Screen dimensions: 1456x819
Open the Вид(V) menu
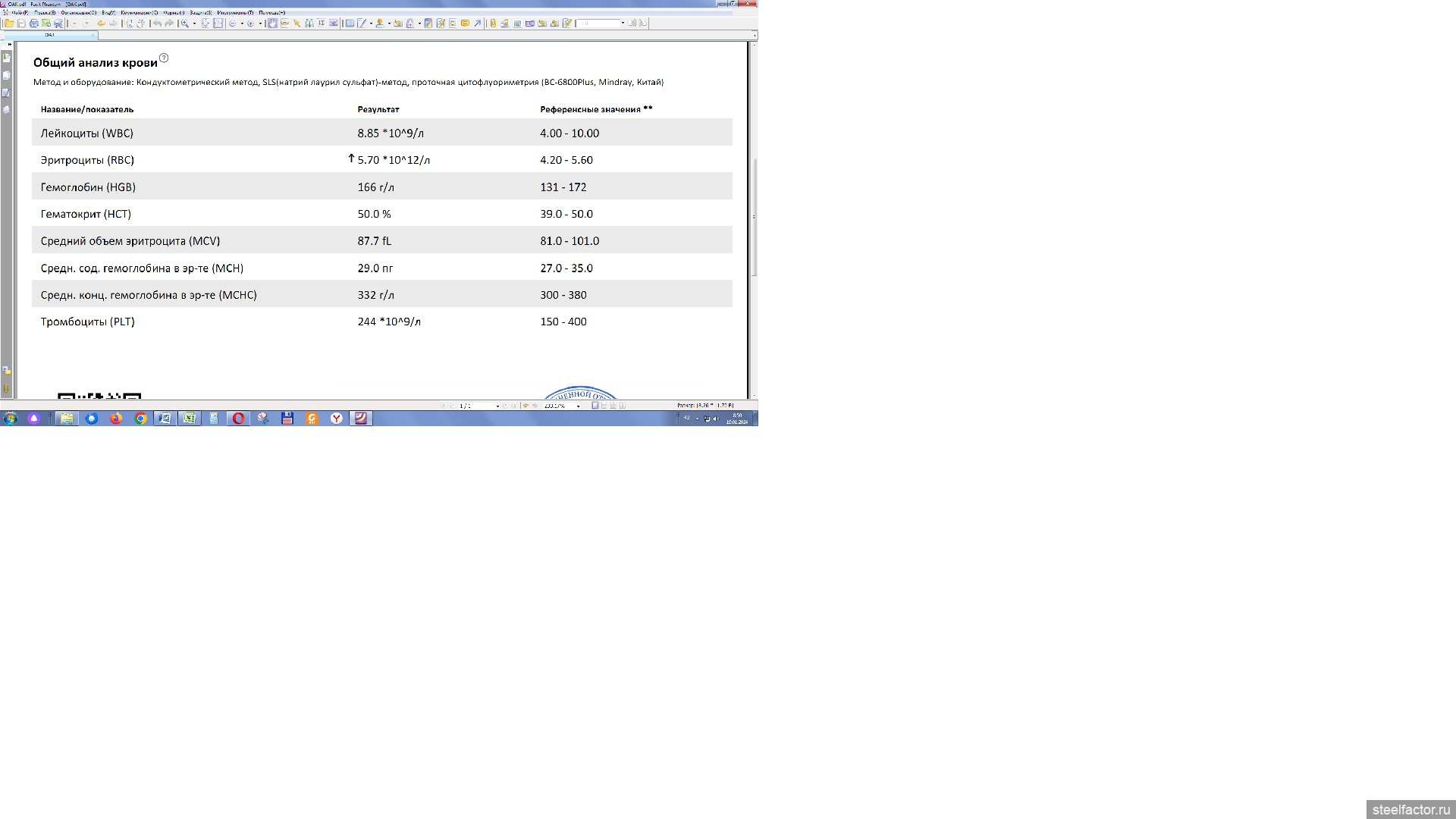tap(108, 13)
